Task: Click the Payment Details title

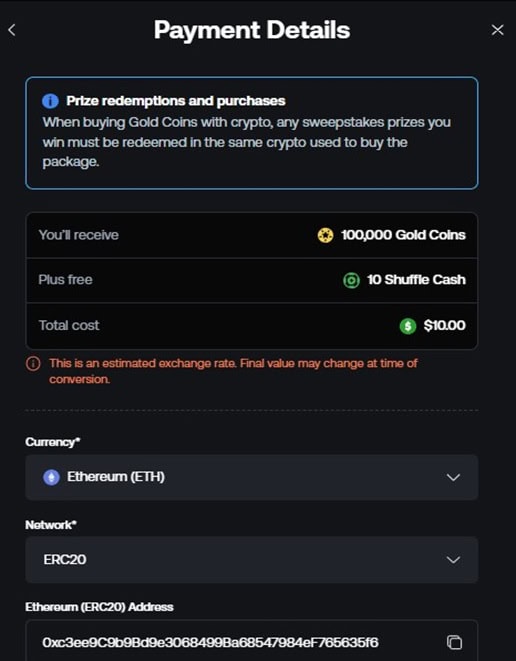Action: tap(252, 30)
